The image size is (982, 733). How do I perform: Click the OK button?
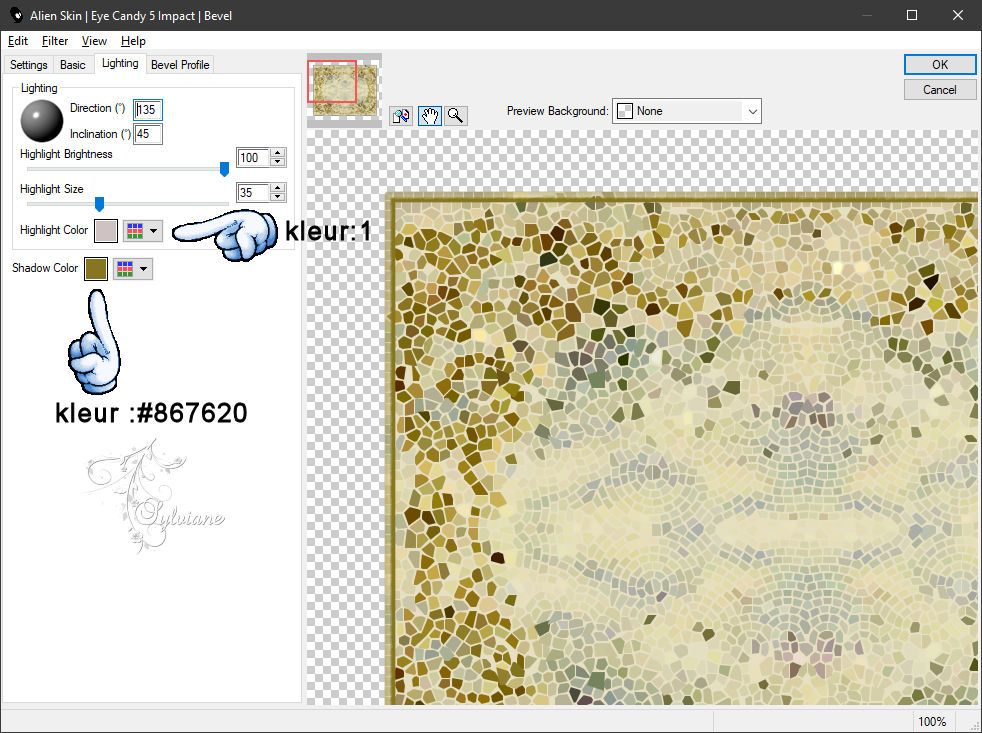(939, 65)
